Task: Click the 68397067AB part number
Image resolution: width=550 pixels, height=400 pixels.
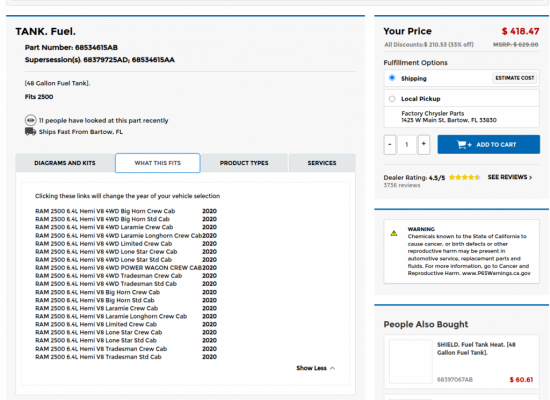Action: (455, 380)
